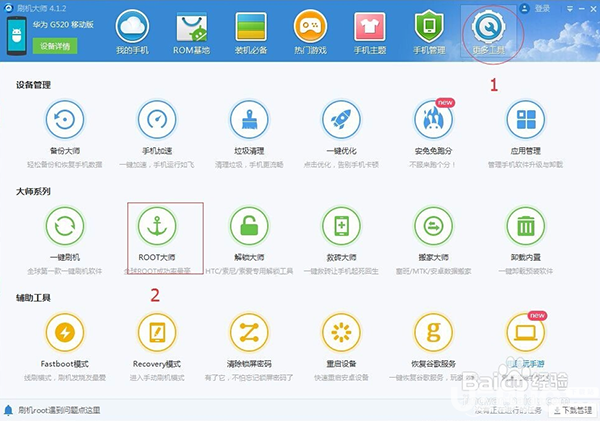The height and width of the screenshot is (421, 600).
Task: Click the 刷机大师 logo in the title bar
Action: 8,8
